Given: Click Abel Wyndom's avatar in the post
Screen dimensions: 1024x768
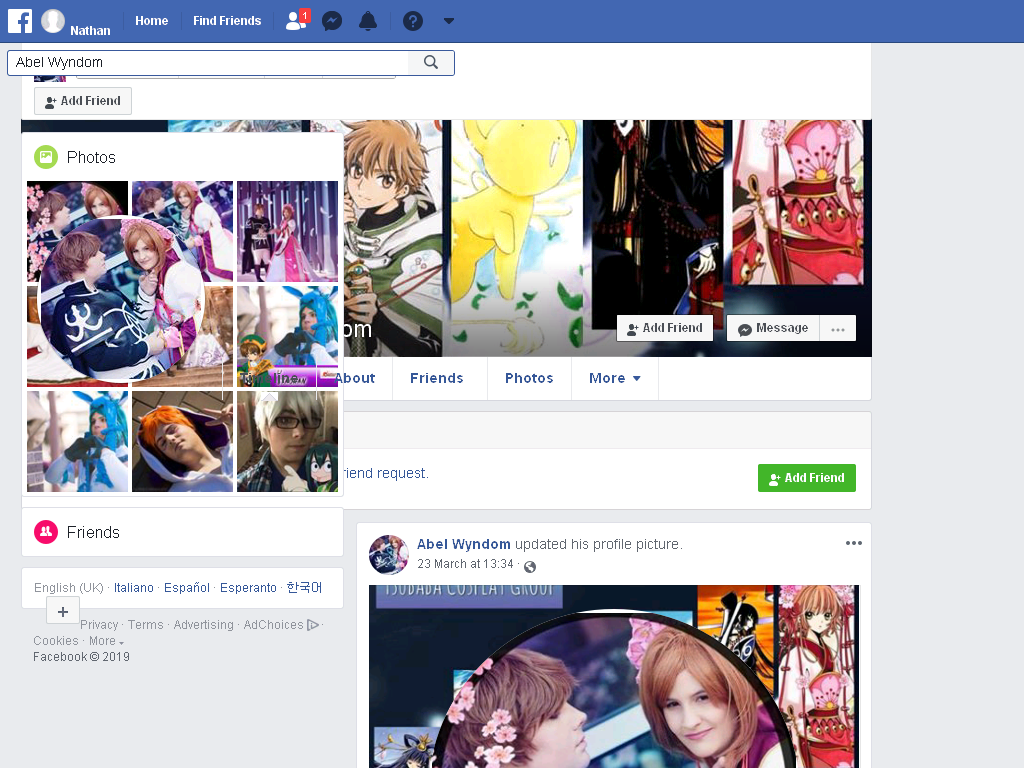Looking at the screenshot, I should tap(389, 554).
